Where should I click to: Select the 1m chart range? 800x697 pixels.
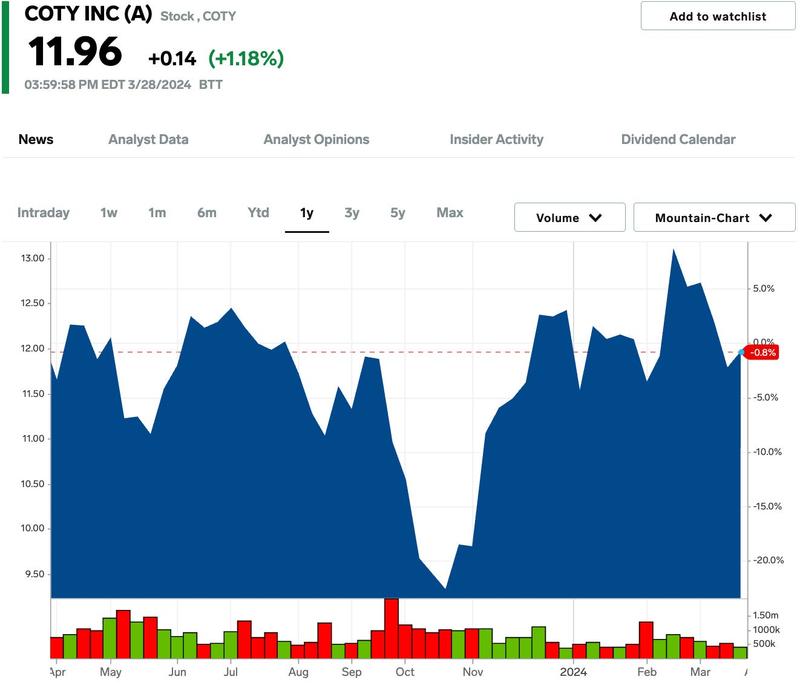[157, 213]
